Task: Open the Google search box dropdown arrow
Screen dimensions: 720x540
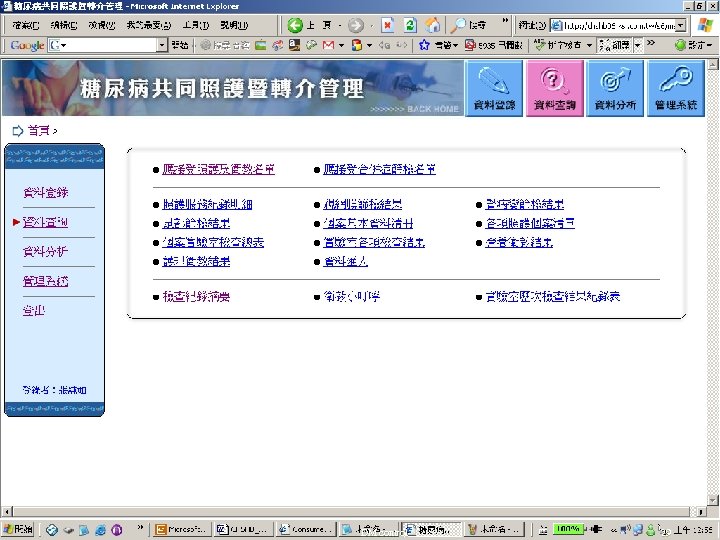Action: (162, 45)
